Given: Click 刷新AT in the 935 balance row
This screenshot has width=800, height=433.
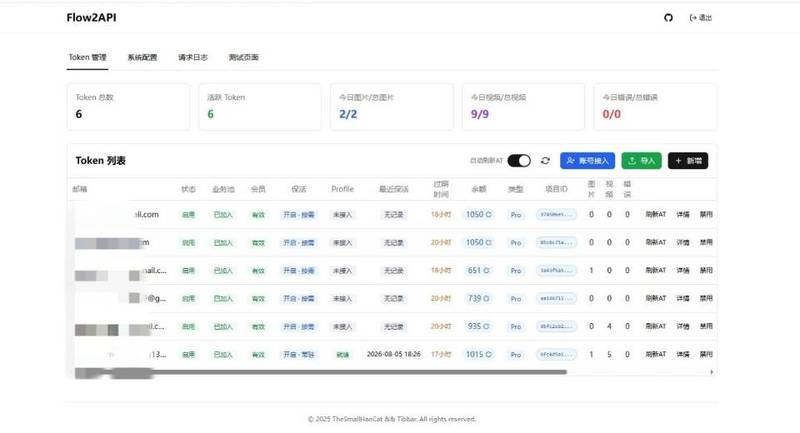Looking at the screenshot, I should (656, 326).
